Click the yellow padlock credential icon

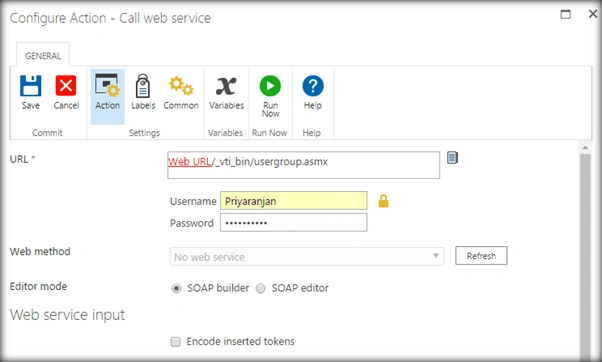pos(383,201)
